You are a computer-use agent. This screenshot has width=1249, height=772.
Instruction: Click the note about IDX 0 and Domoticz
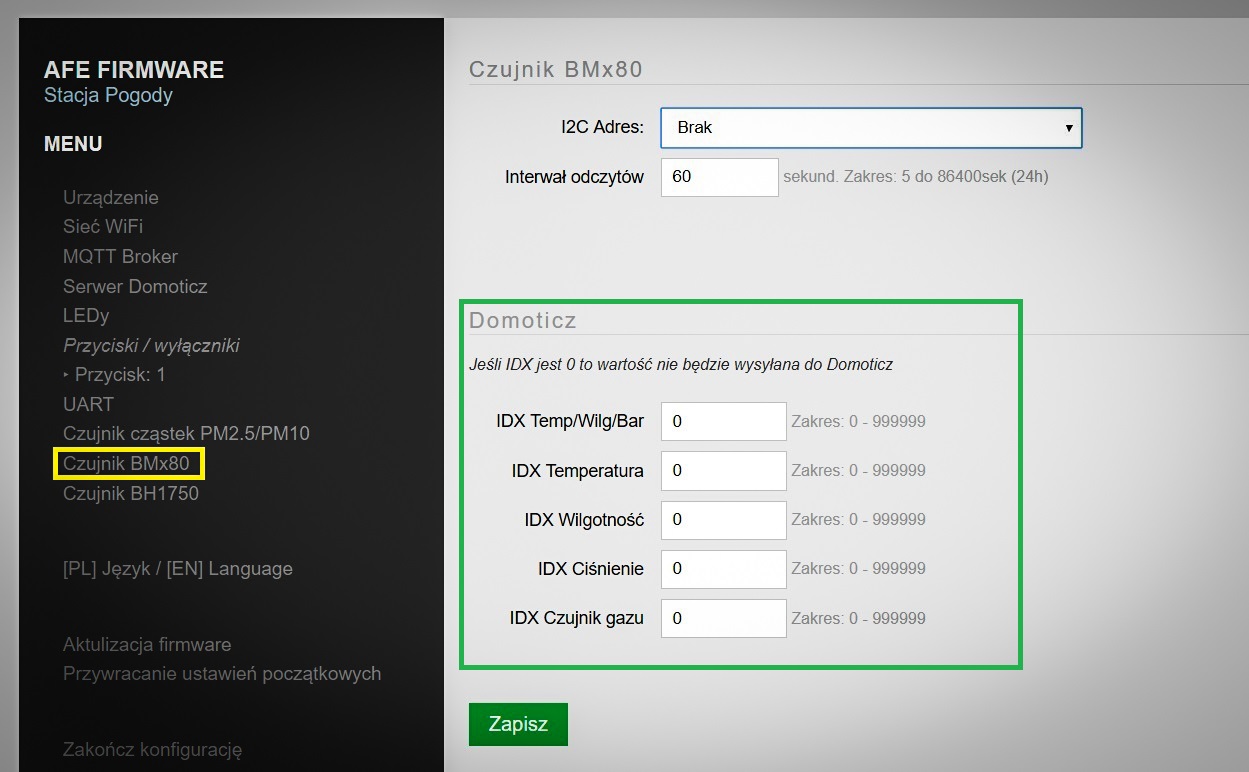pos(681,365)
